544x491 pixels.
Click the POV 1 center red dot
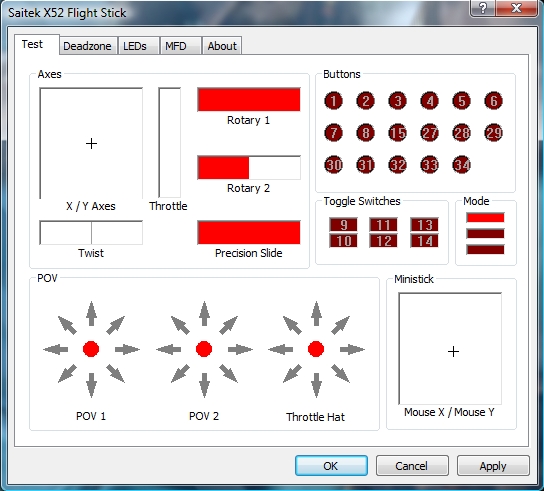(x=91, y=349)
